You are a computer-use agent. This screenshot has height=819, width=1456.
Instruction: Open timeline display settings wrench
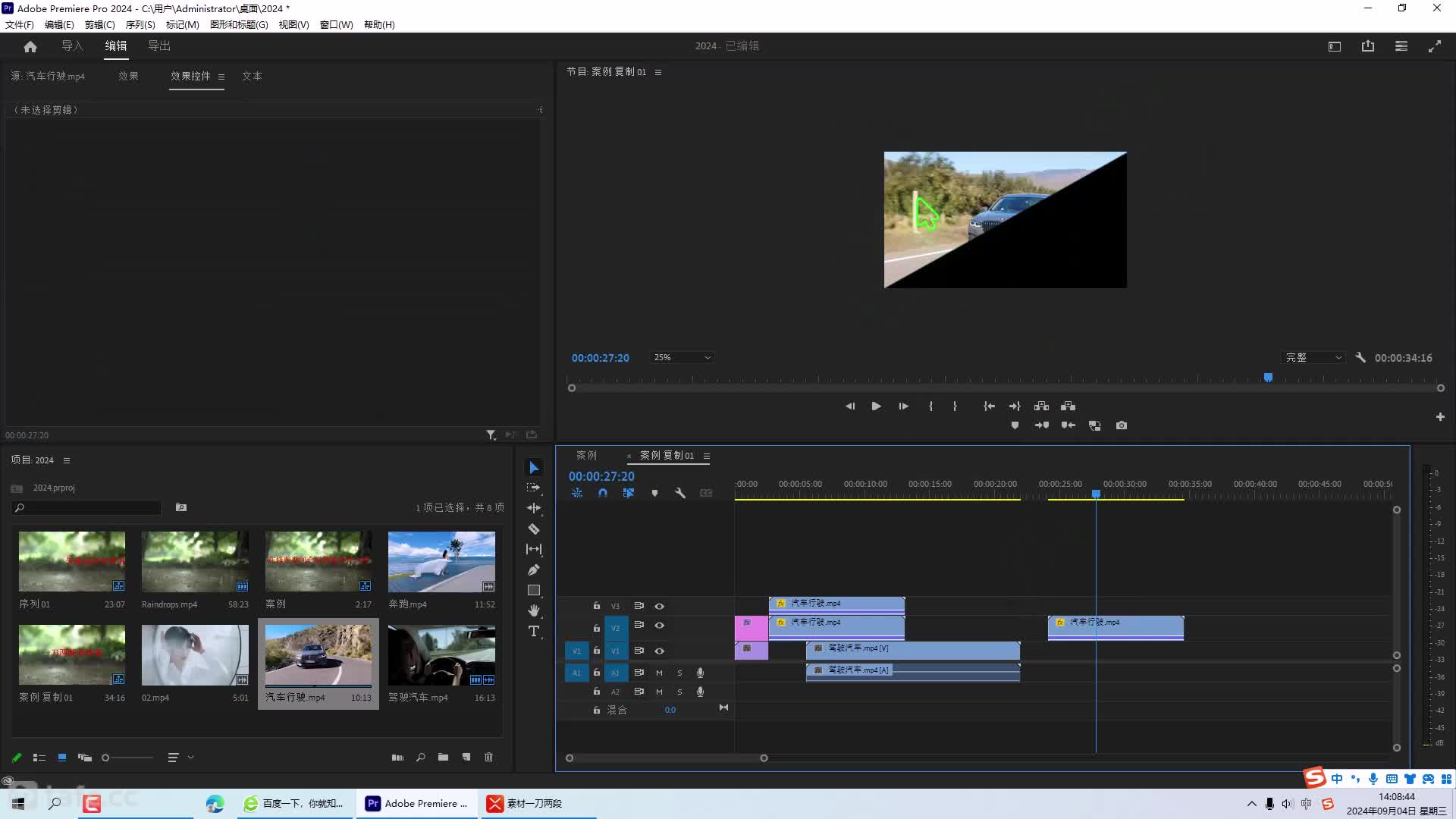coord(680,493)
